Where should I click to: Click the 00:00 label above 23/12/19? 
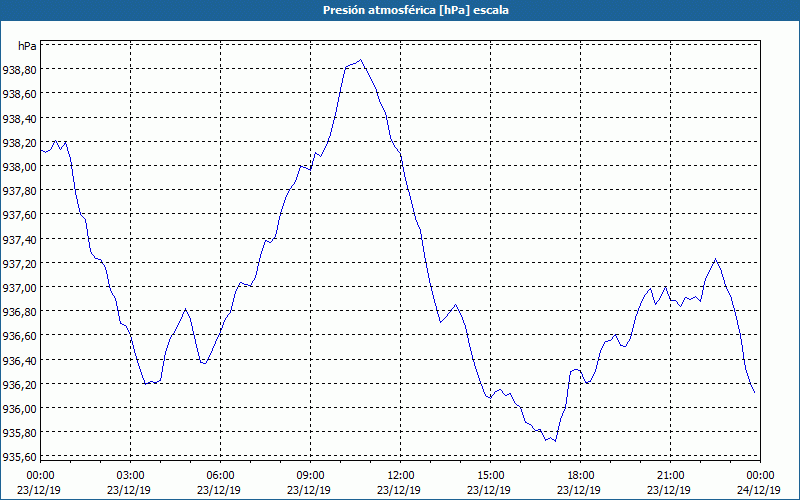tap(41, 476)
